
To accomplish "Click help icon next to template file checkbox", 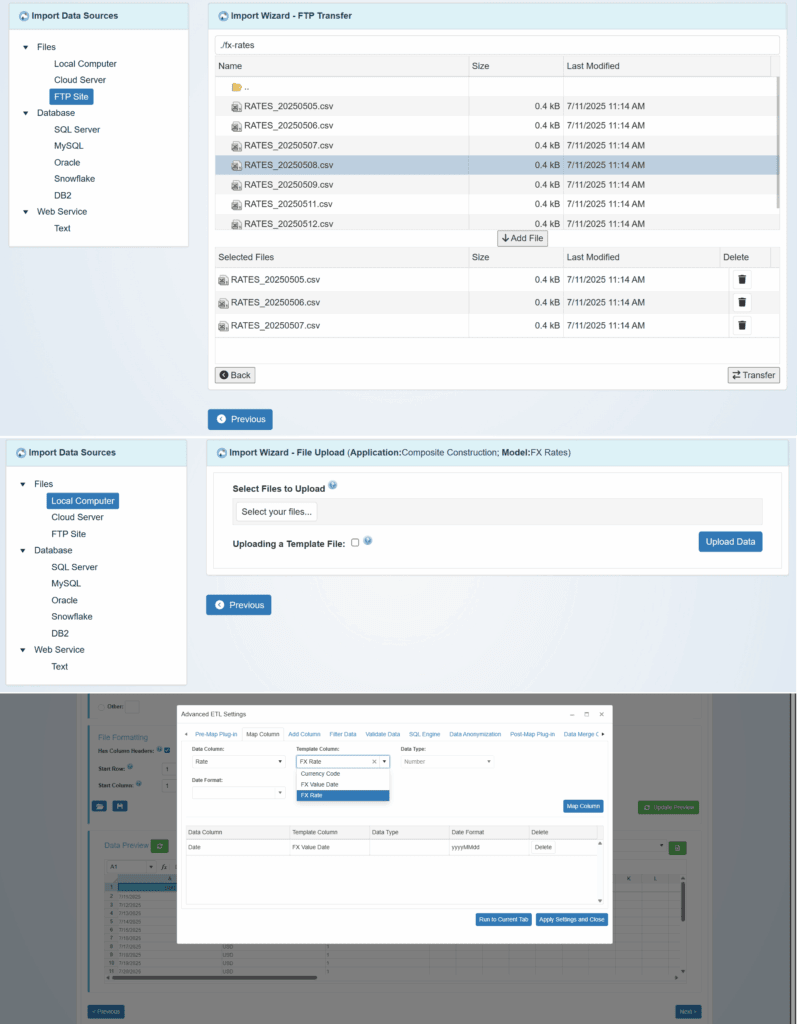I will (368, 541).
